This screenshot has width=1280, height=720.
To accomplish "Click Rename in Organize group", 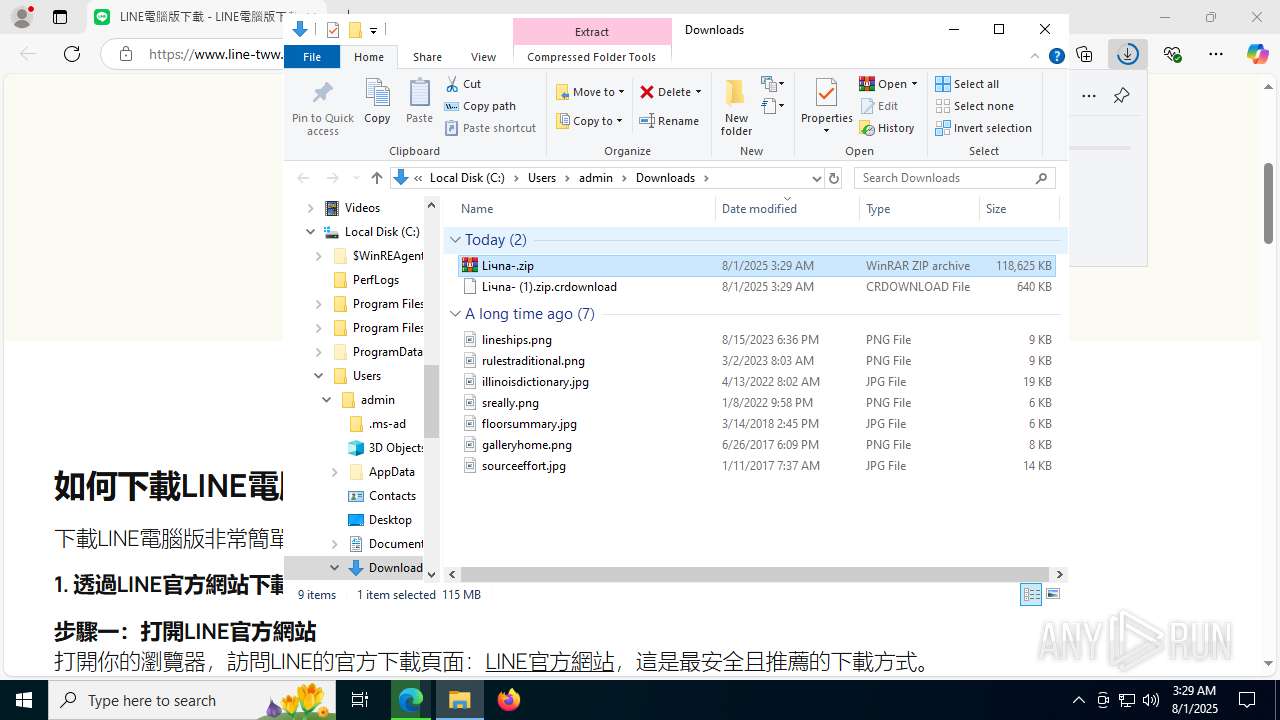I will pyautogui.click(x=669, y=121).
